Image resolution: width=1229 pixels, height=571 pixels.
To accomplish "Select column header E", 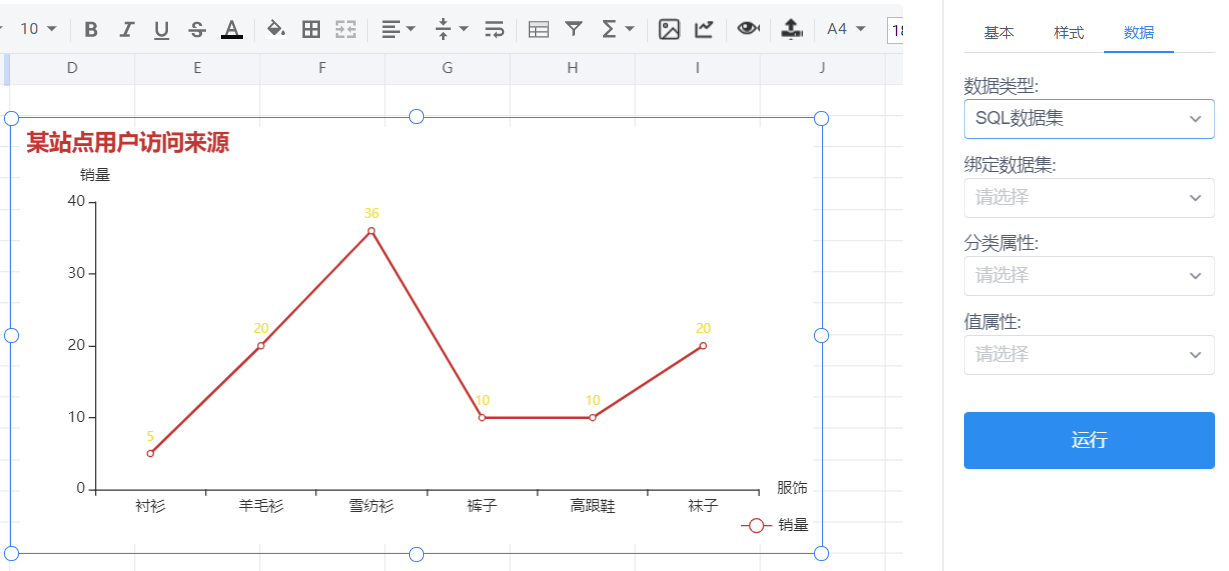I will pyautogui.click(x=197, y=68).
